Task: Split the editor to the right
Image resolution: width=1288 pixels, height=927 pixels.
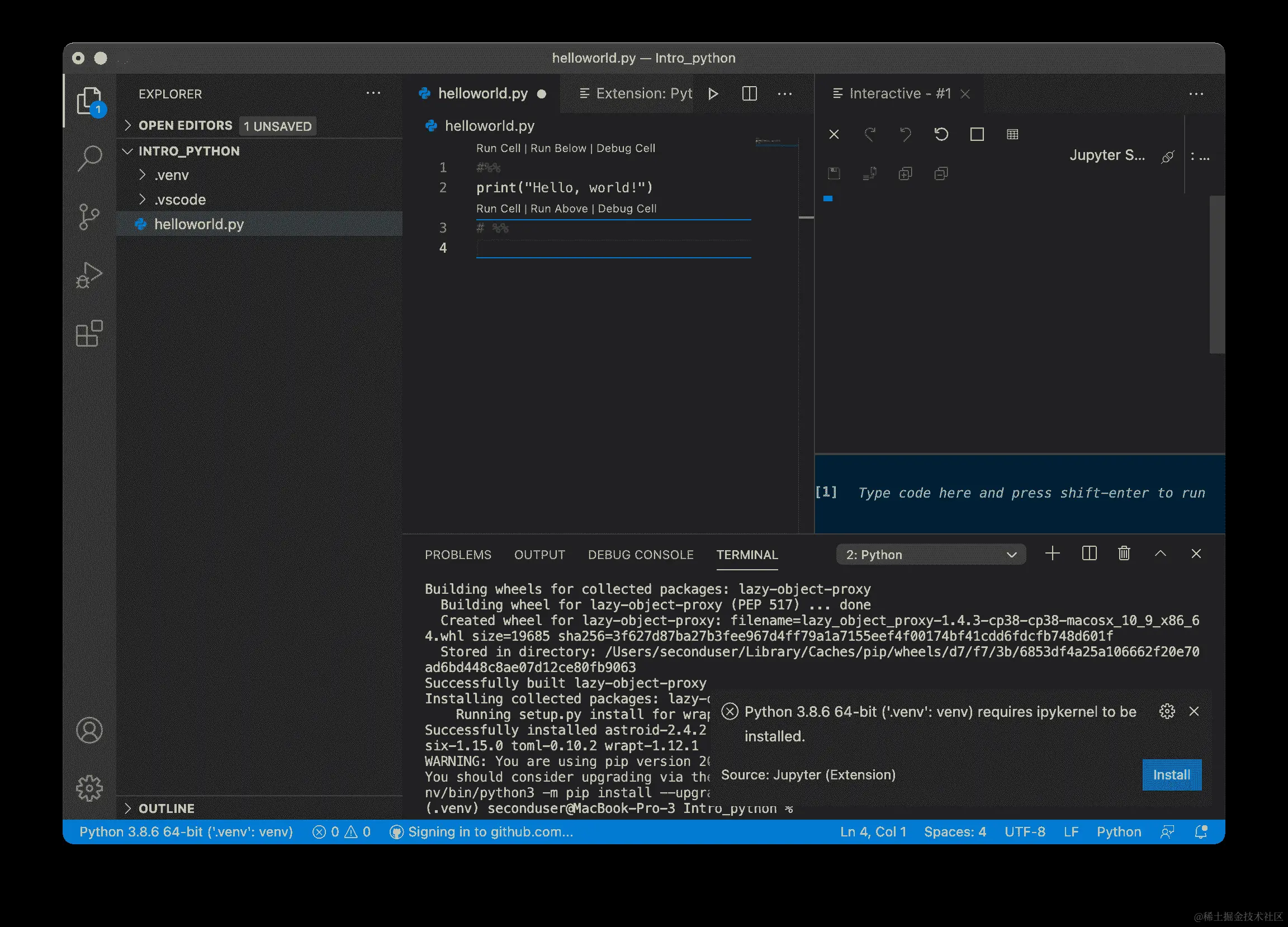Action: click(749, 94)
